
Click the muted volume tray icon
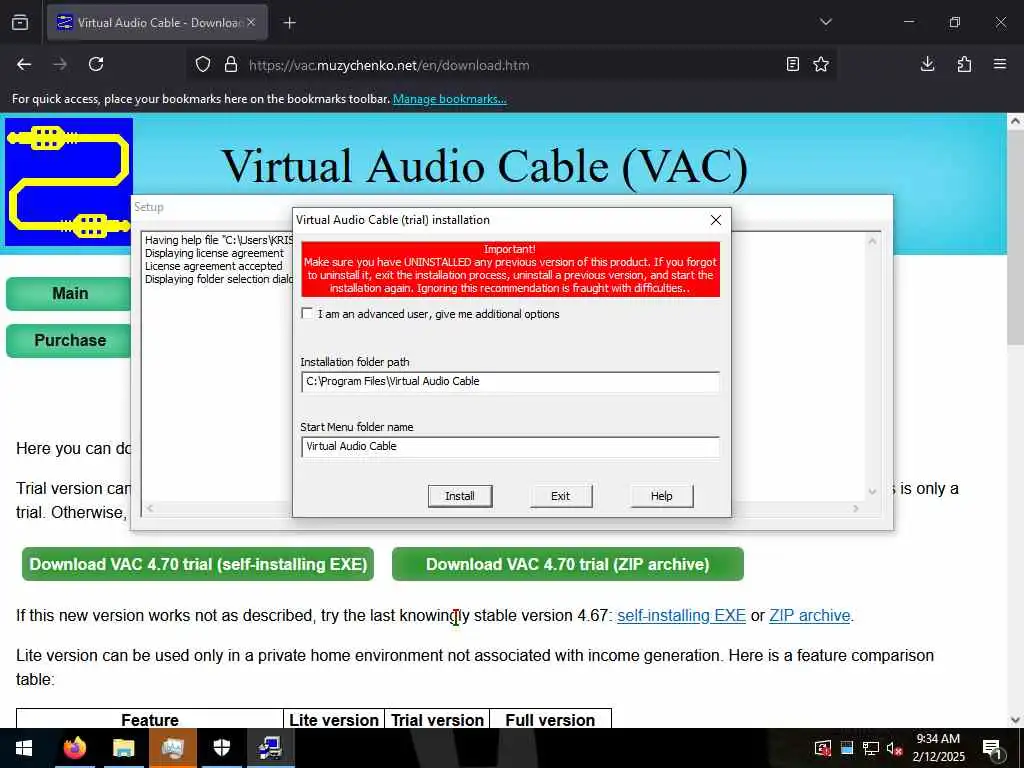click(x=894, y=748)
